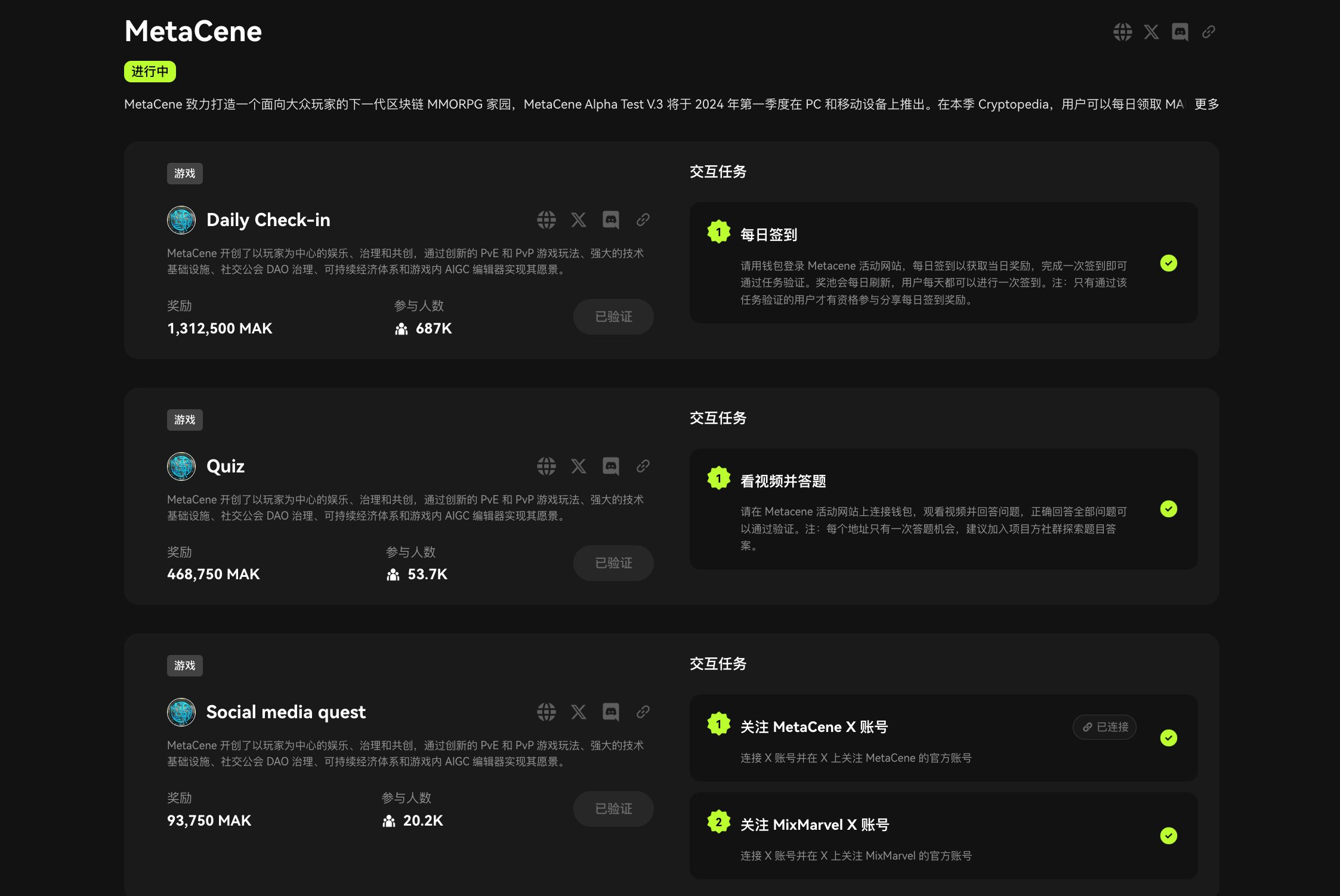Click the 游戏 tag above Daily Check-in

pos(185,174)
